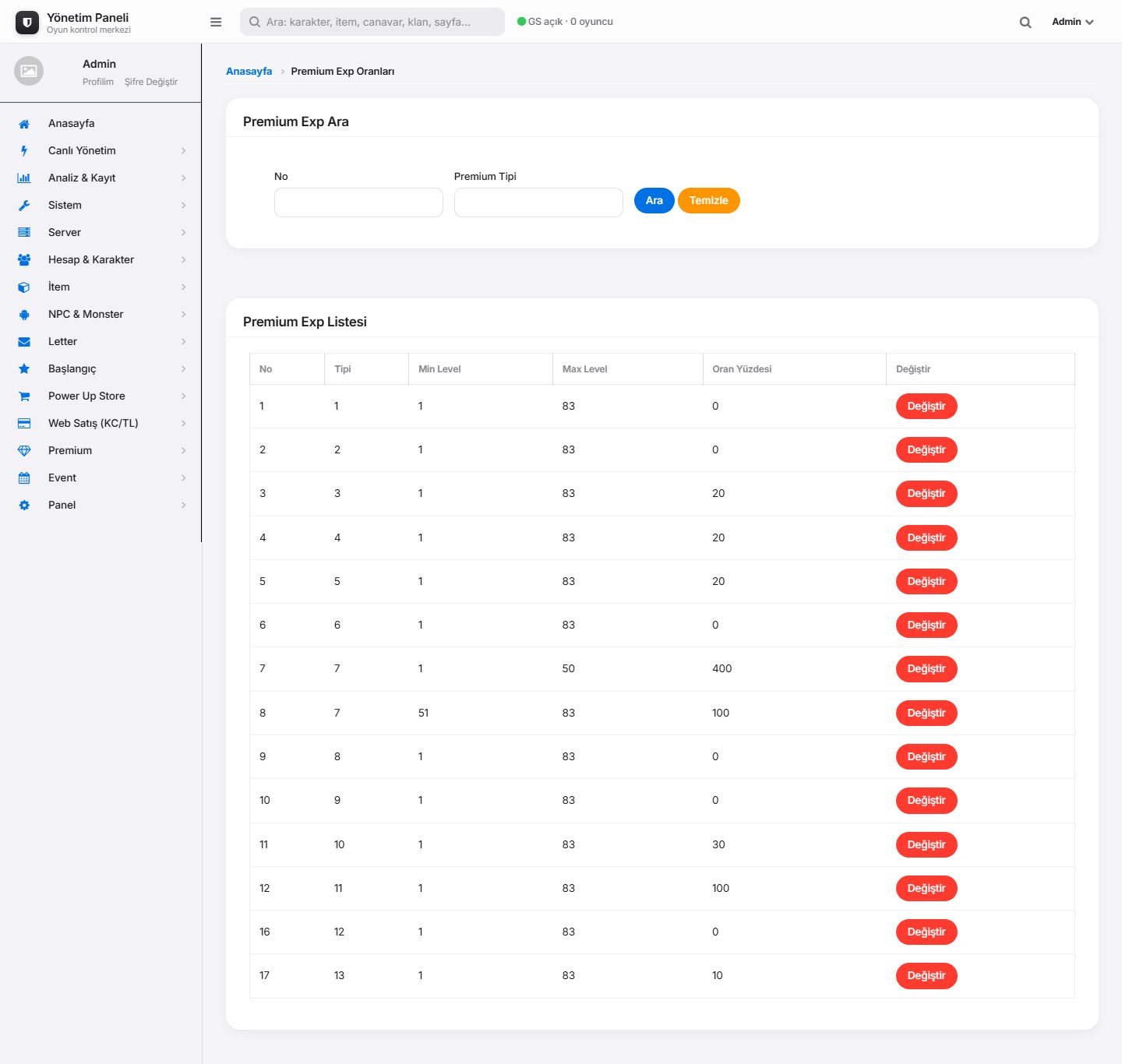The height and width of the screenshot is (1064, 1122).
Task: Click the blue Ara search button
Action: tap(654, 201)
